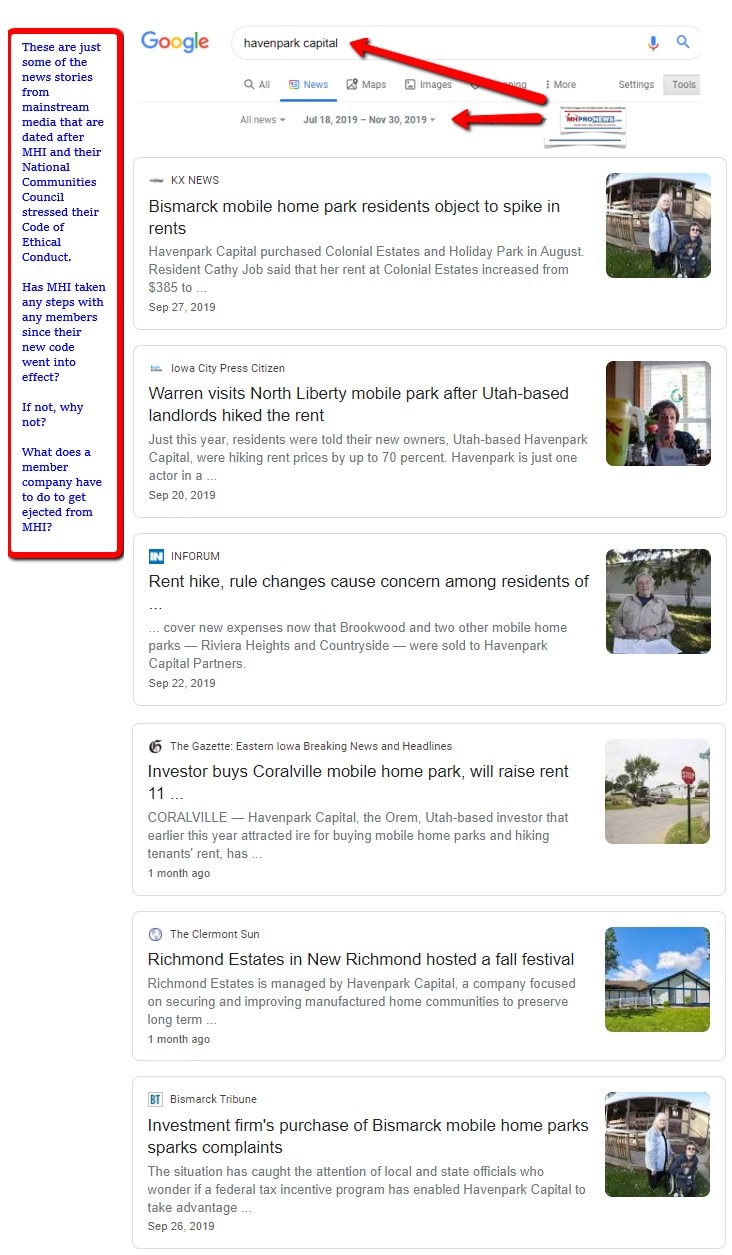732x1255 pixels.
Task: Click the Maps tab icon
Action: pyautogui.click(x=352, y=85)
